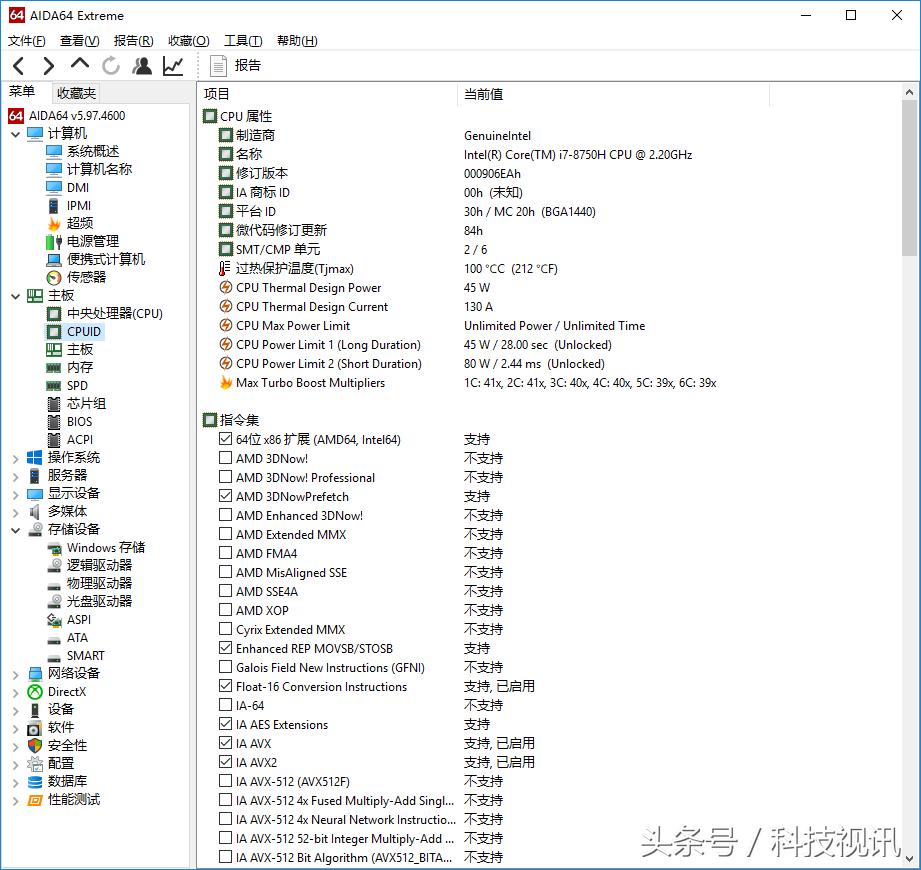Select the 传感器 sensor item
The height and width of the screenshot is (870, 921).
86,277
